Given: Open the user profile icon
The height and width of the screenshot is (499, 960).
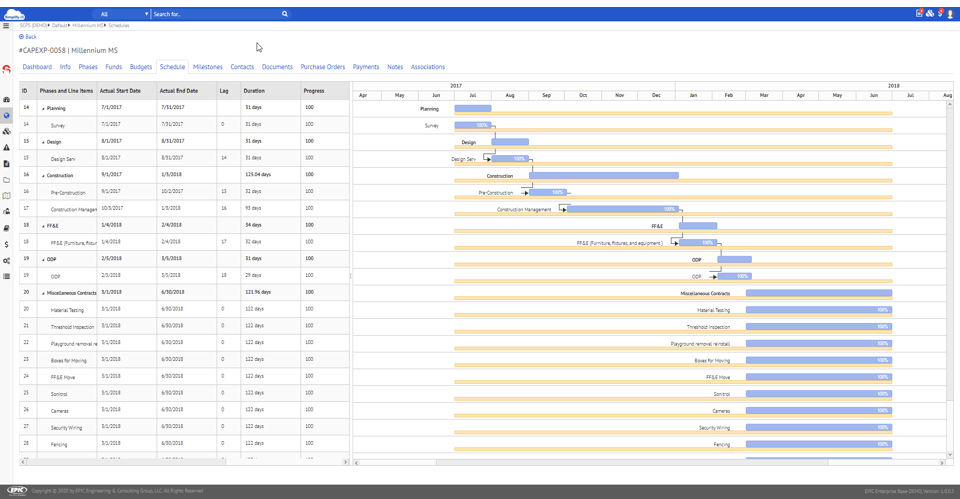Looking at the screenshot, I should [950, 14].
